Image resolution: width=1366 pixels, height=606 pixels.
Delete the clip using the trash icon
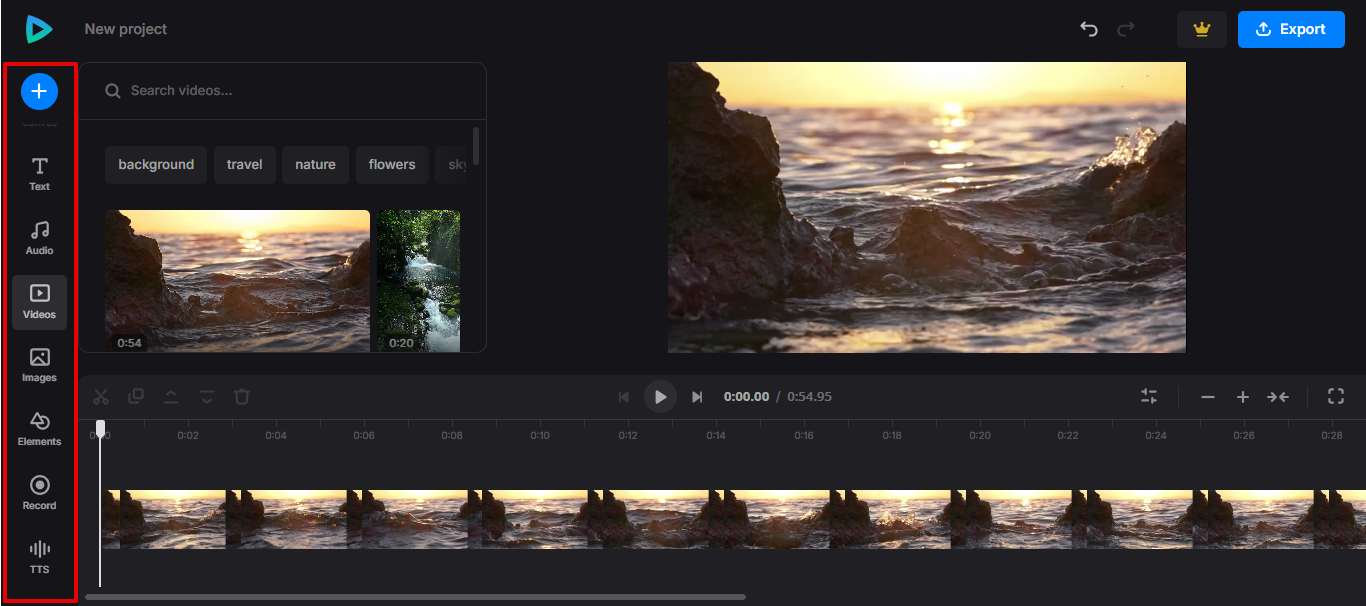pos(241,396)
